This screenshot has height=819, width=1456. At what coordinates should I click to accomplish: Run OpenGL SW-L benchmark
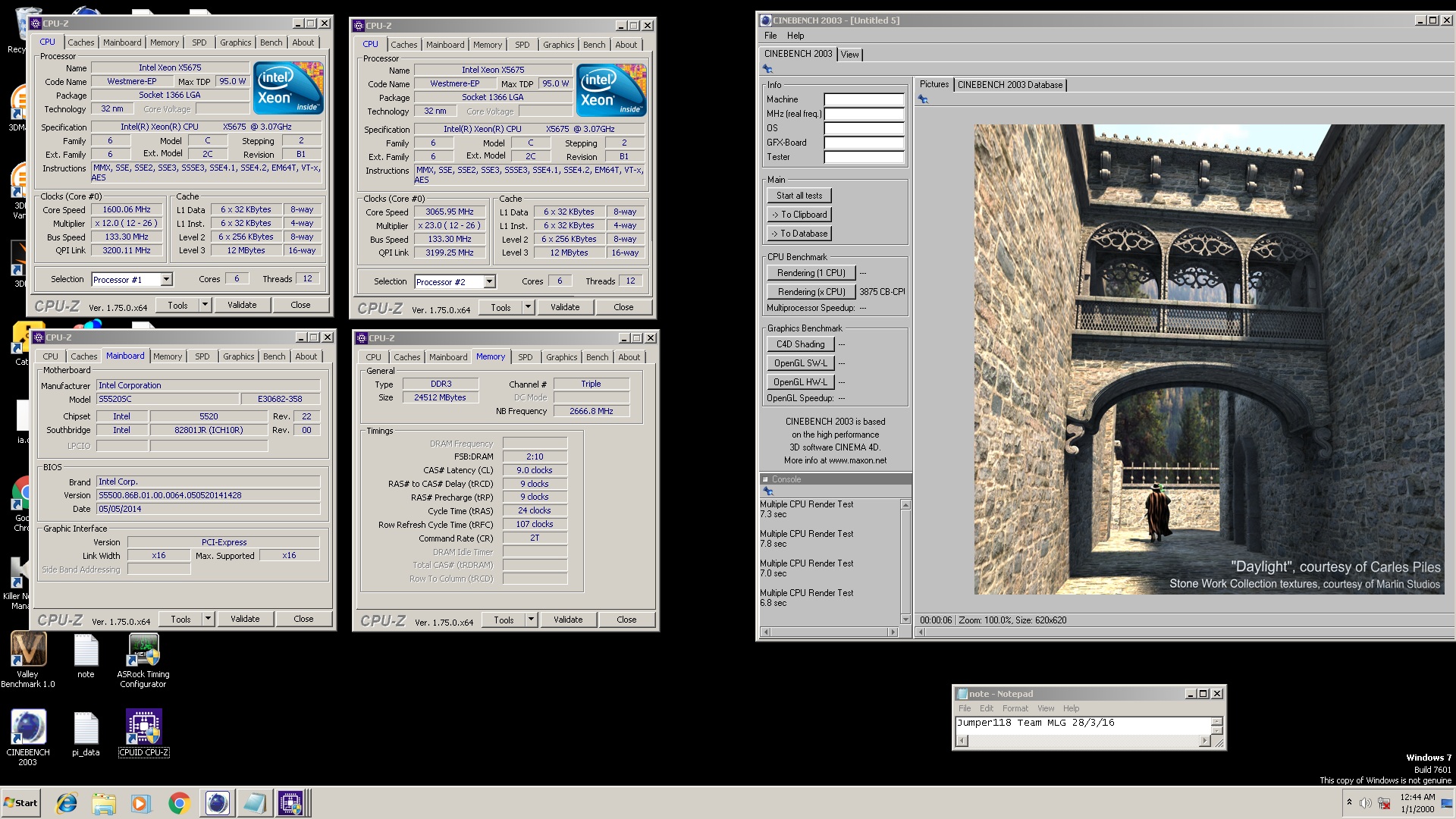click(800, 363)
